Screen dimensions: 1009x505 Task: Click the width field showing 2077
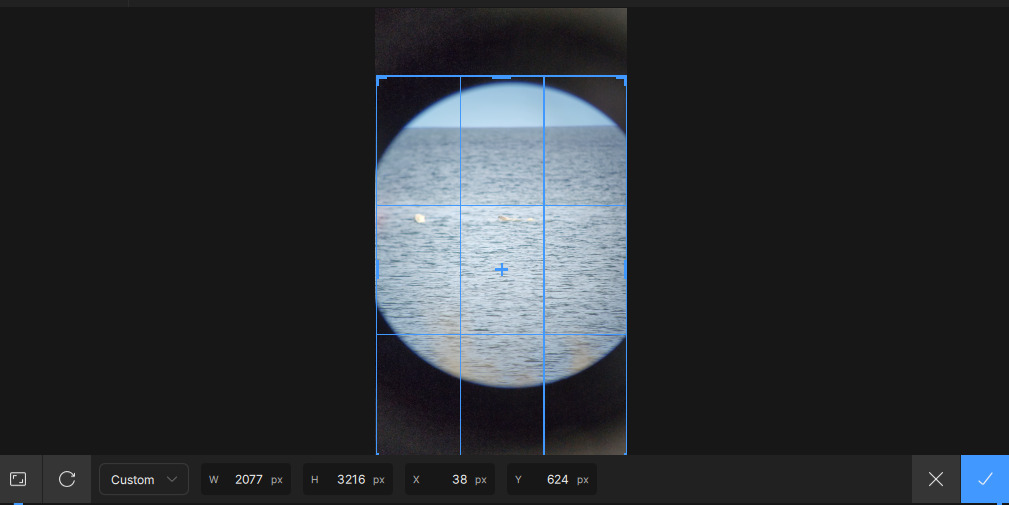pyautogui.click(x=247, y=480)
